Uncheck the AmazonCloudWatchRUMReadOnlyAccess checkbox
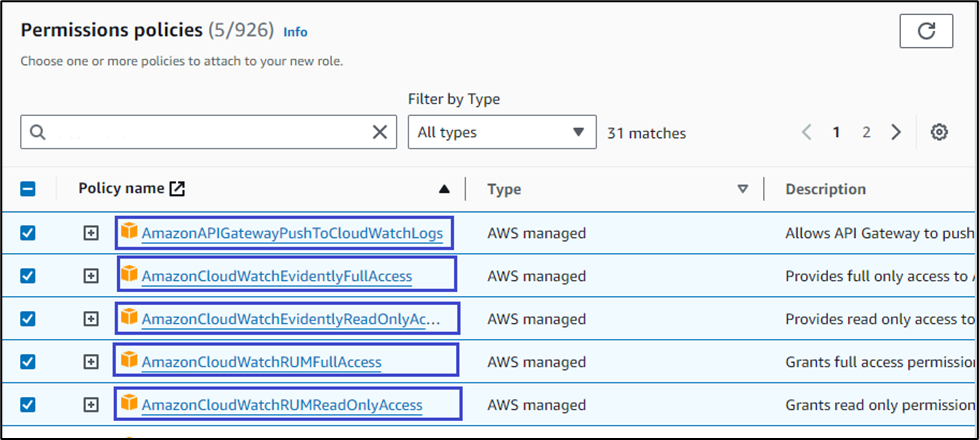979x440 pixels. [28, 404]
